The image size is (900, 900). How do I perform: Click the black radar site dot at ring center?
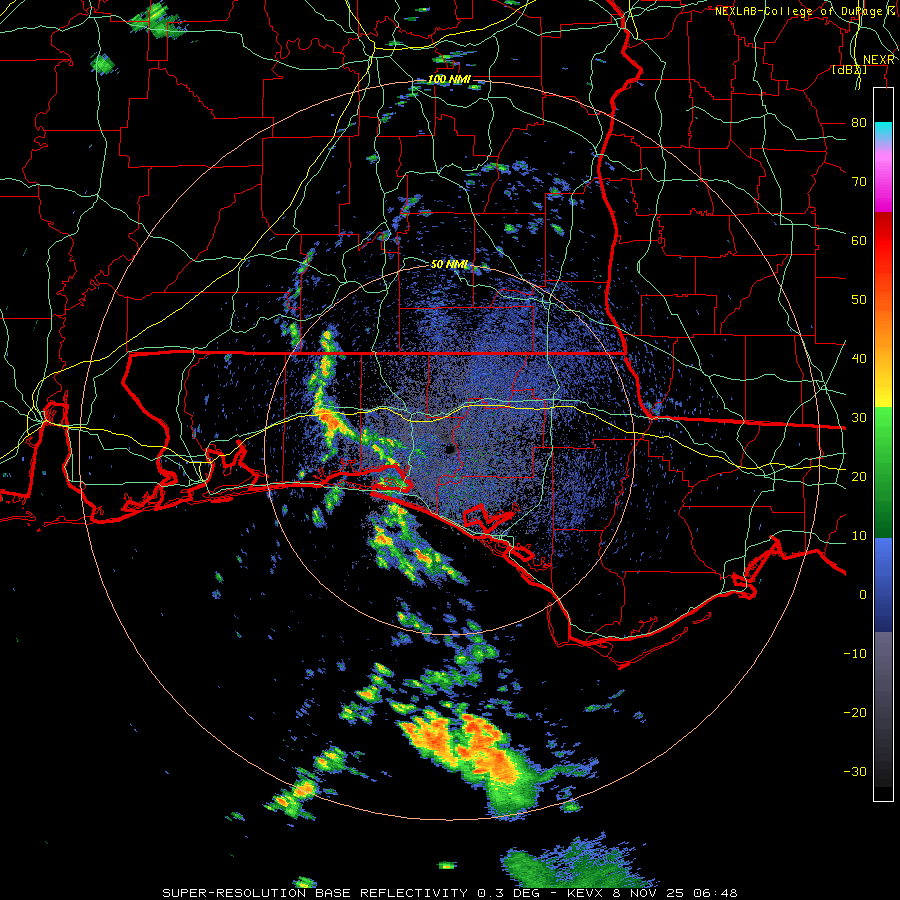coord(449,449)
